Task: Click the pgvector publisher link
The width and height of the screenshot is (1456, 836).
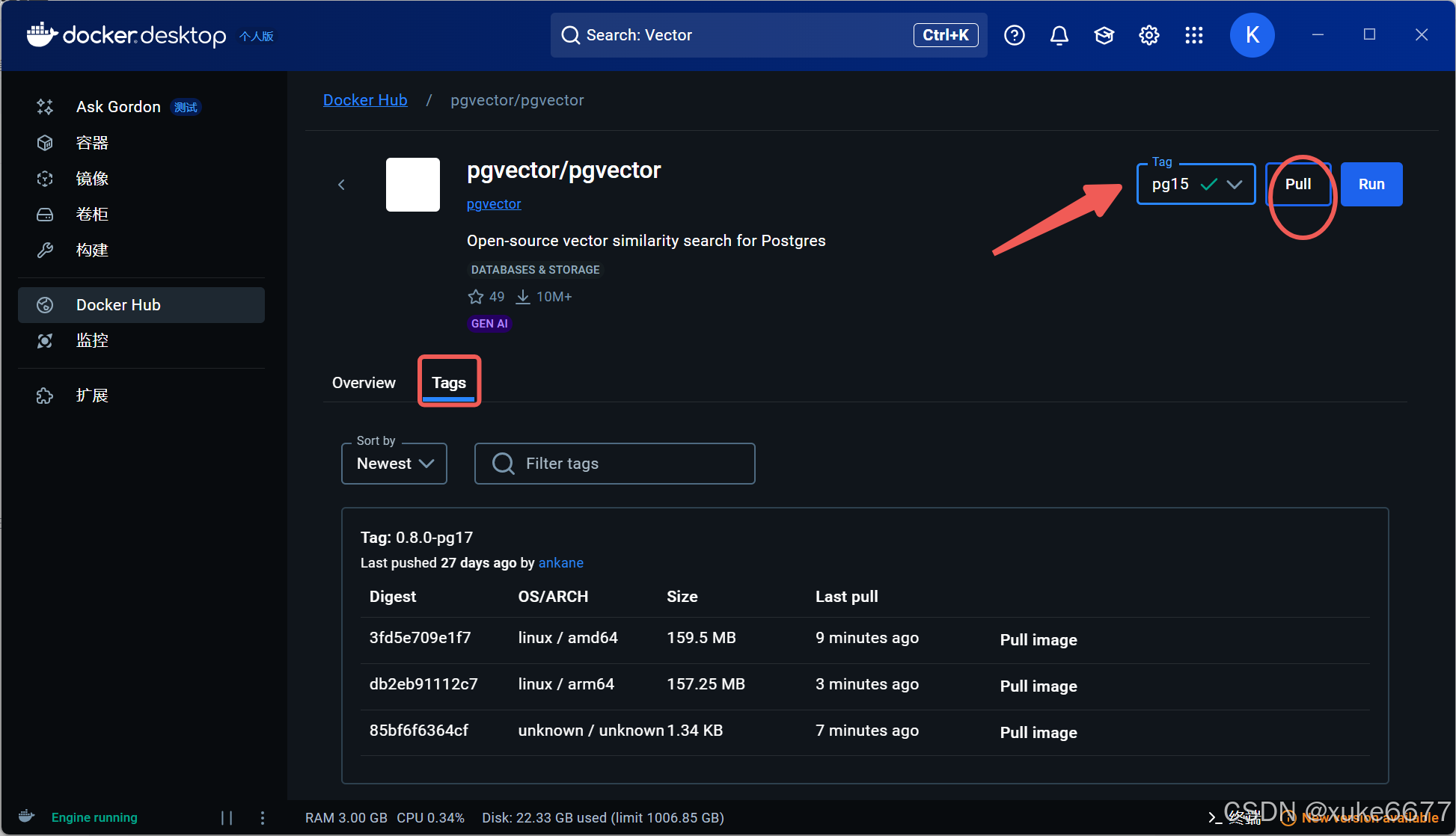Action: click(494, 204)
